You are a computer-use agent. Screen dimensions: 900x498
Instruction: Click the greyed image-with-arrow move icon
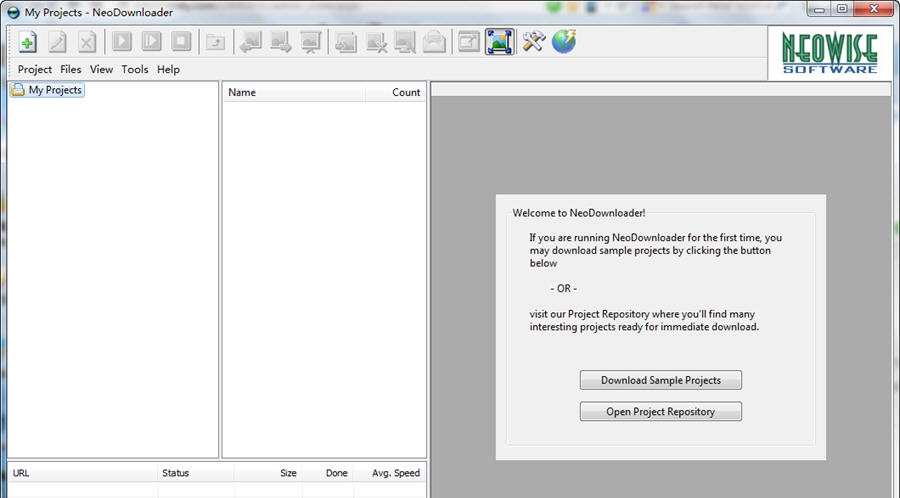(346, 42)
